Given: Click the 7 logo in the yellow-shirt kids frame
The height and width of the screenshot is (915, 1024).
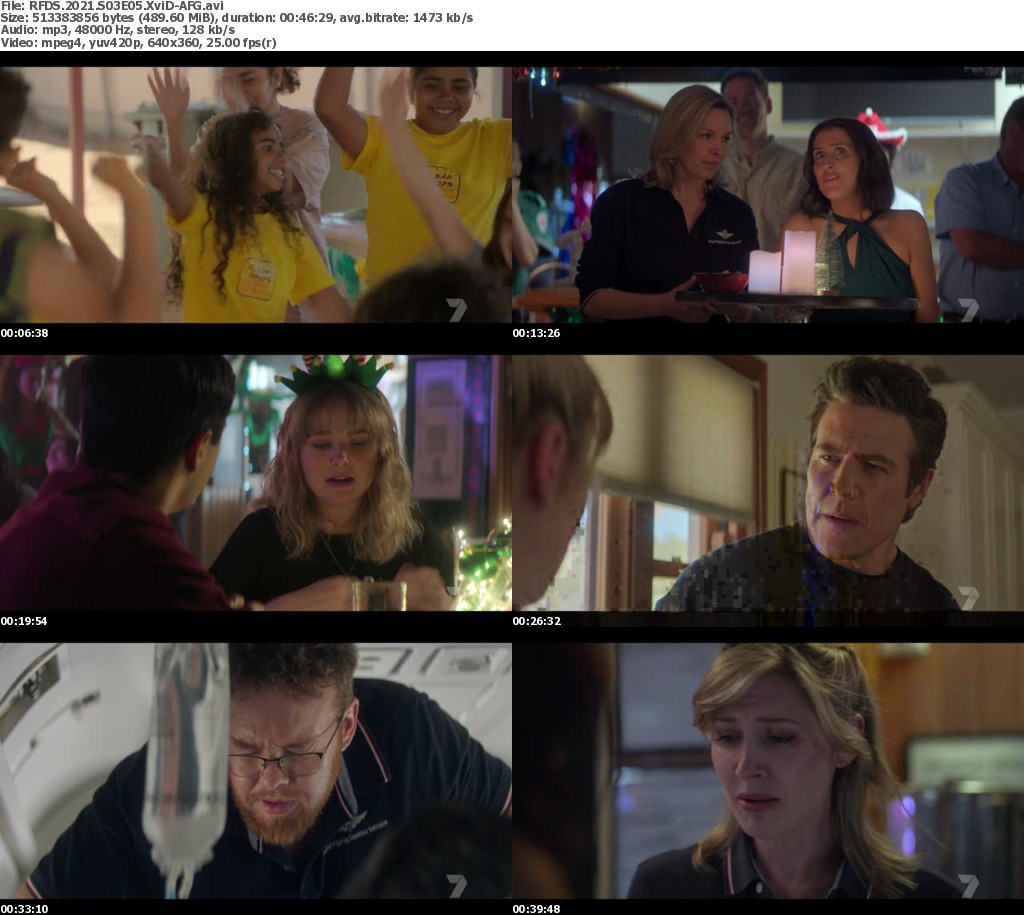Looking at the screenshot, I should coord(457,310).
